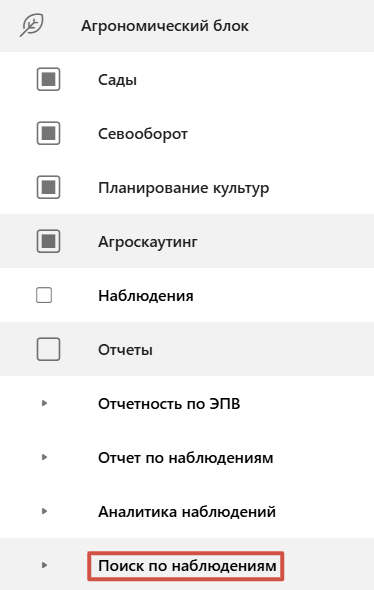Expand the Поиск по наблюдениям arrow

pyautogui.click(x=44, y=565)
